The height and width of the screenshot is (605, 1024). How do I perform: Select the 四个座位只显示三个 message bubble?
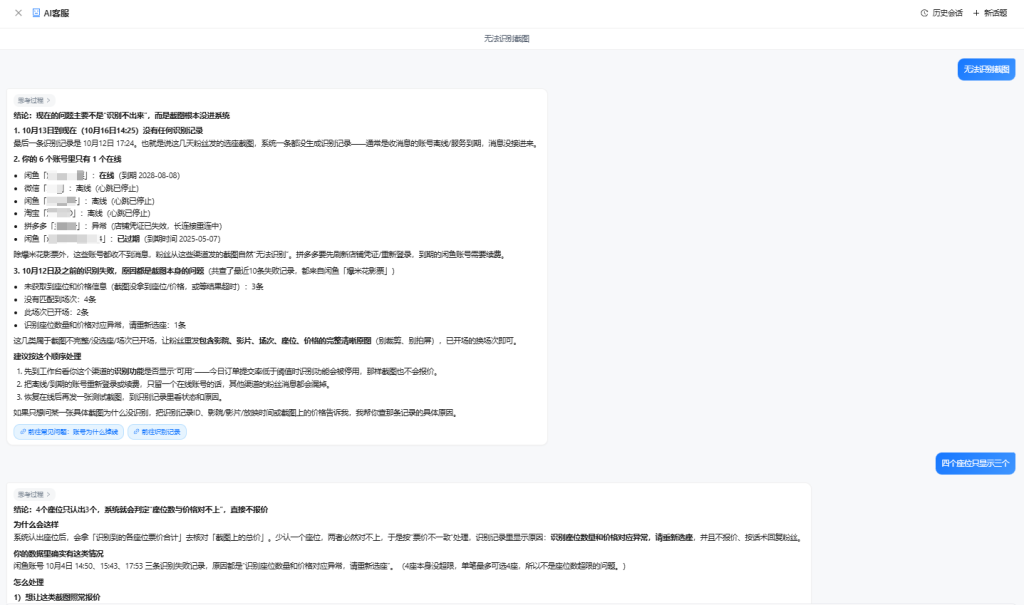[975, 463]
